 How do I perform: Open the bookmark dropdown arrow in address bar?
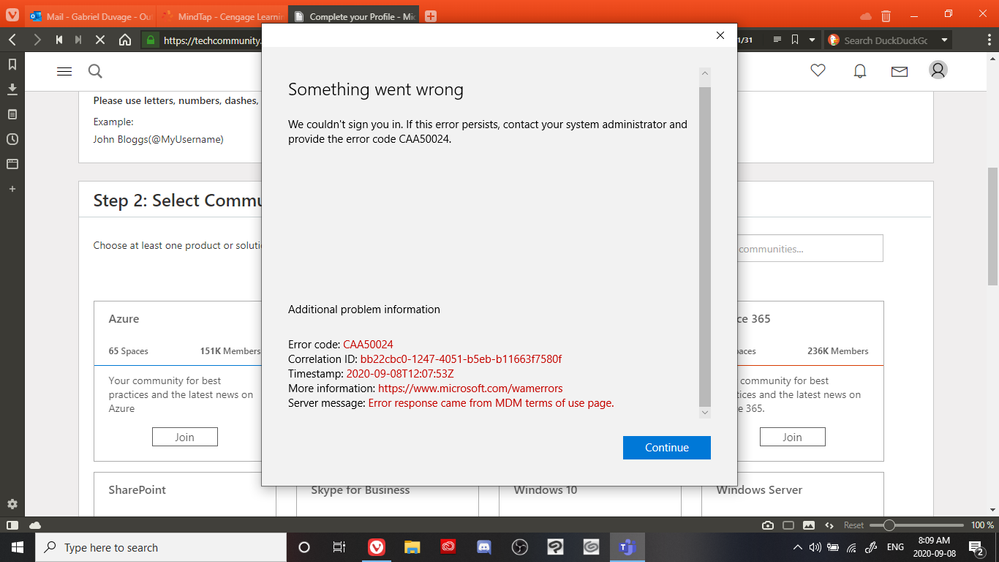click(x=812, y=40)
